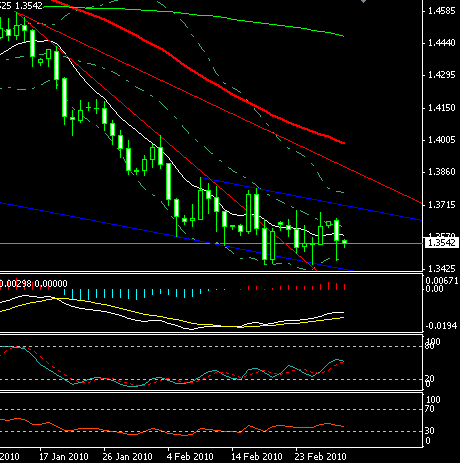Click the quote readout 1.3542 at top-left
The width and height of the screenshot is (460, 463).
pos(29,6)
